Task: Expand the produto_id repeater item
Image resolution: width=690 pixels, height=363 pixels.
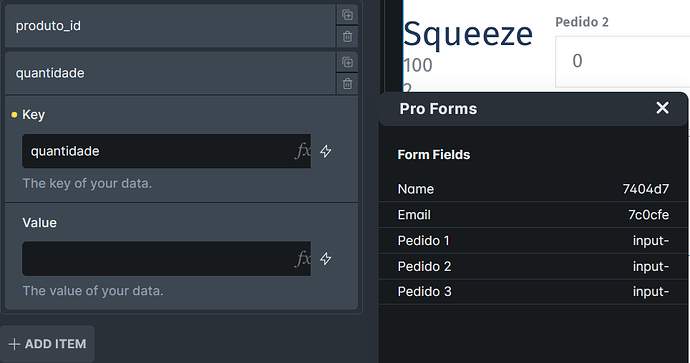Action: pyautogui.click(x=170, y=26)
